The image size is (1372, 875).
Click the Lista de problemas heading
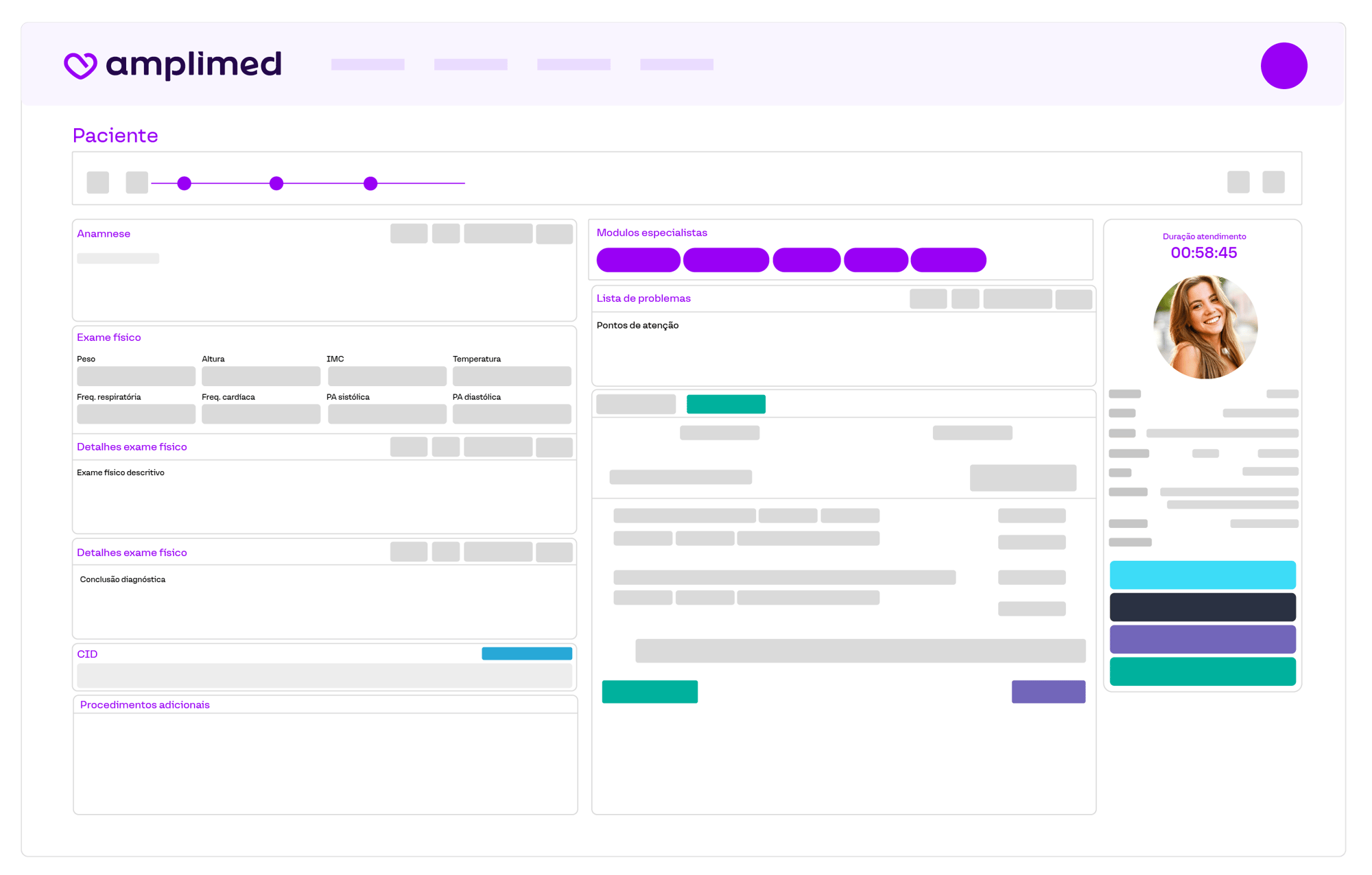point(643,298)
